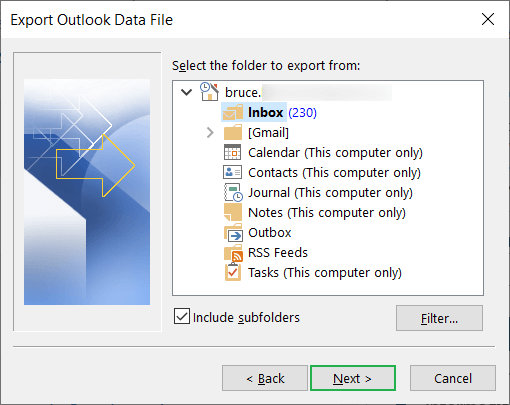510x405 pixels.
Task: Click the 'Include subfolders' label text
Action: (246, 317)
